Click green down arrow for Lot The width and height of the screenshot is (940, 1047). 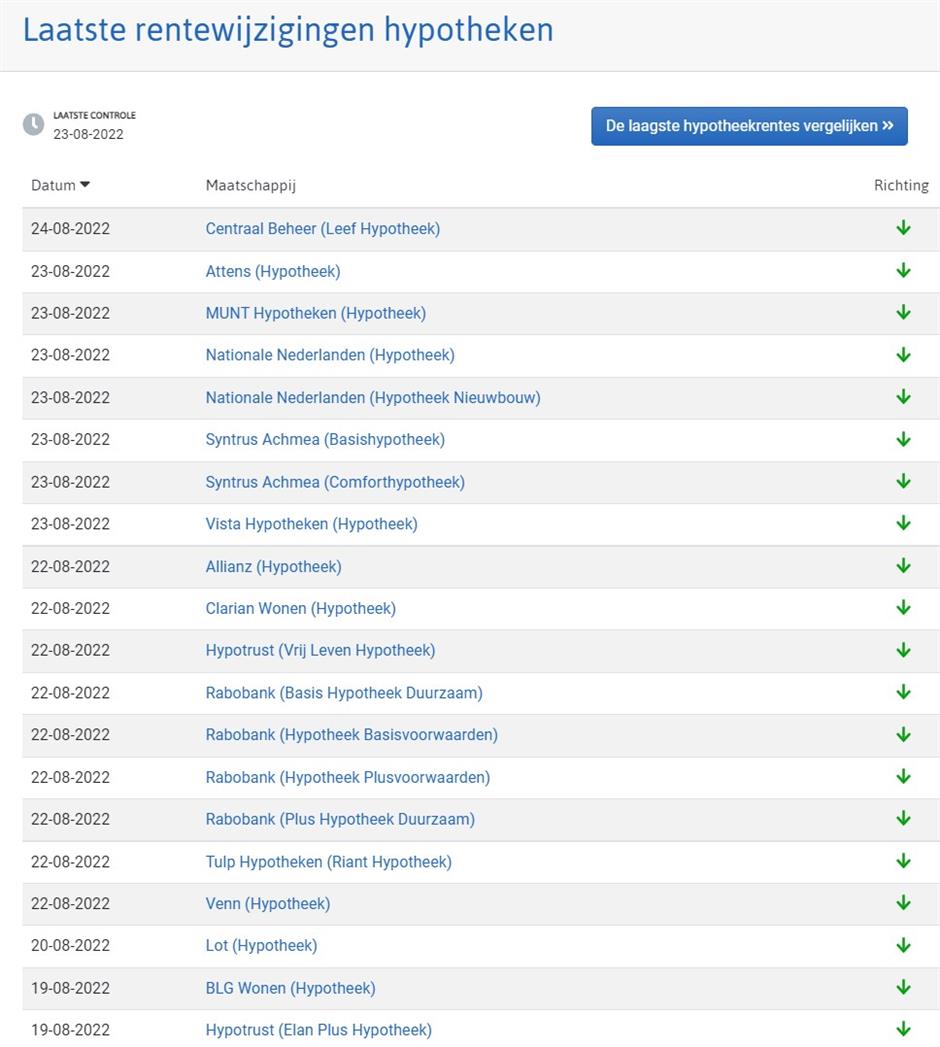903,946
